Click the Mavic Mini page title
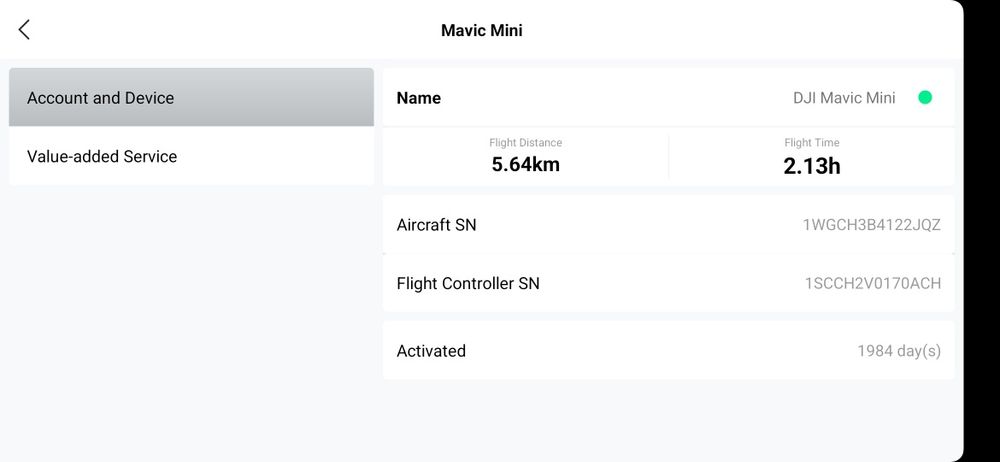Image resolution: width=1000 pixels, height=462 pixels. coord(481,30)
